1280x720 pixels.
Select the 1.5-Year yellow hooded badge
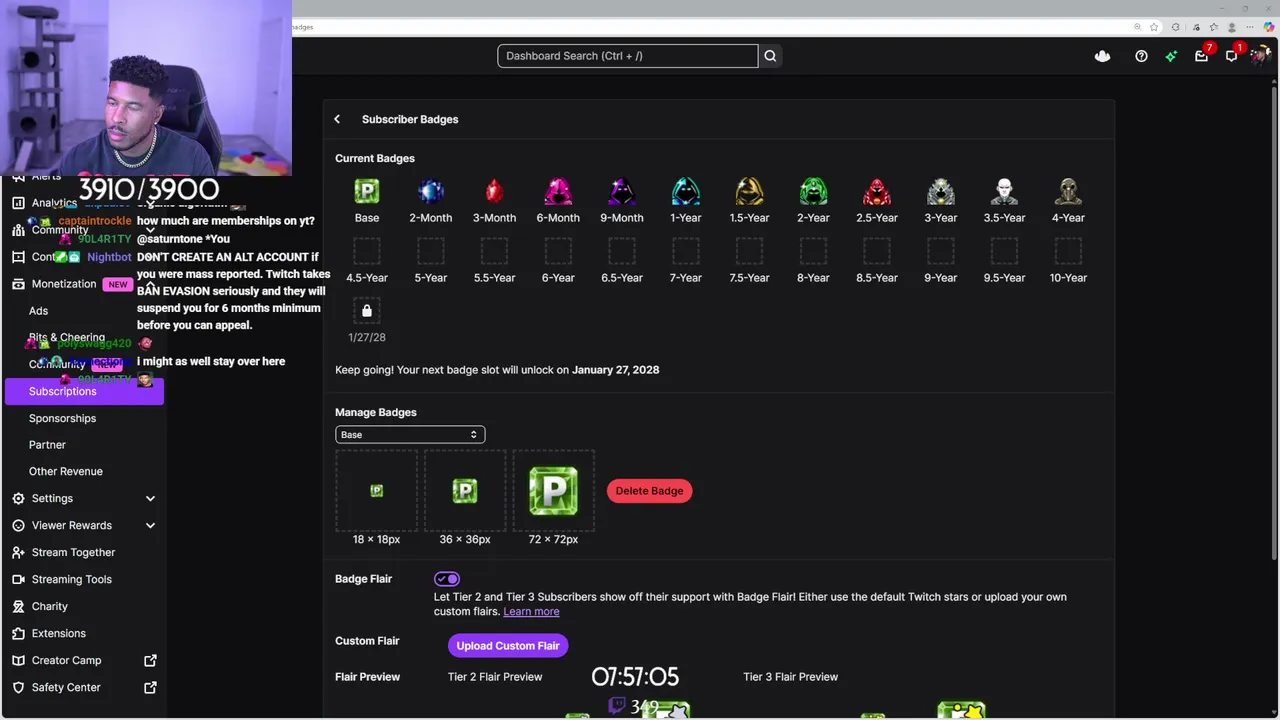[749, 191]
